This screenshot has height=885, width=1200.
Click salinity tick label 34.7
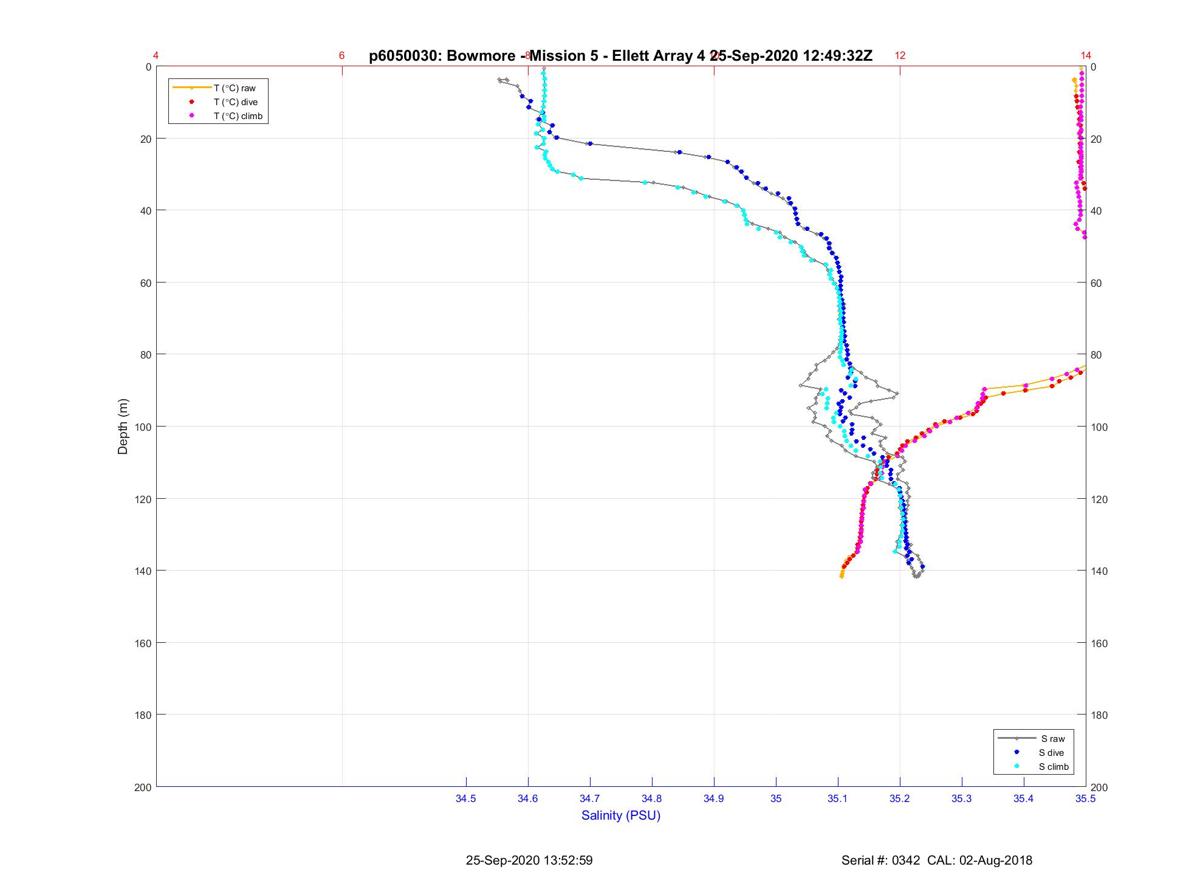(x=590, y=798)
